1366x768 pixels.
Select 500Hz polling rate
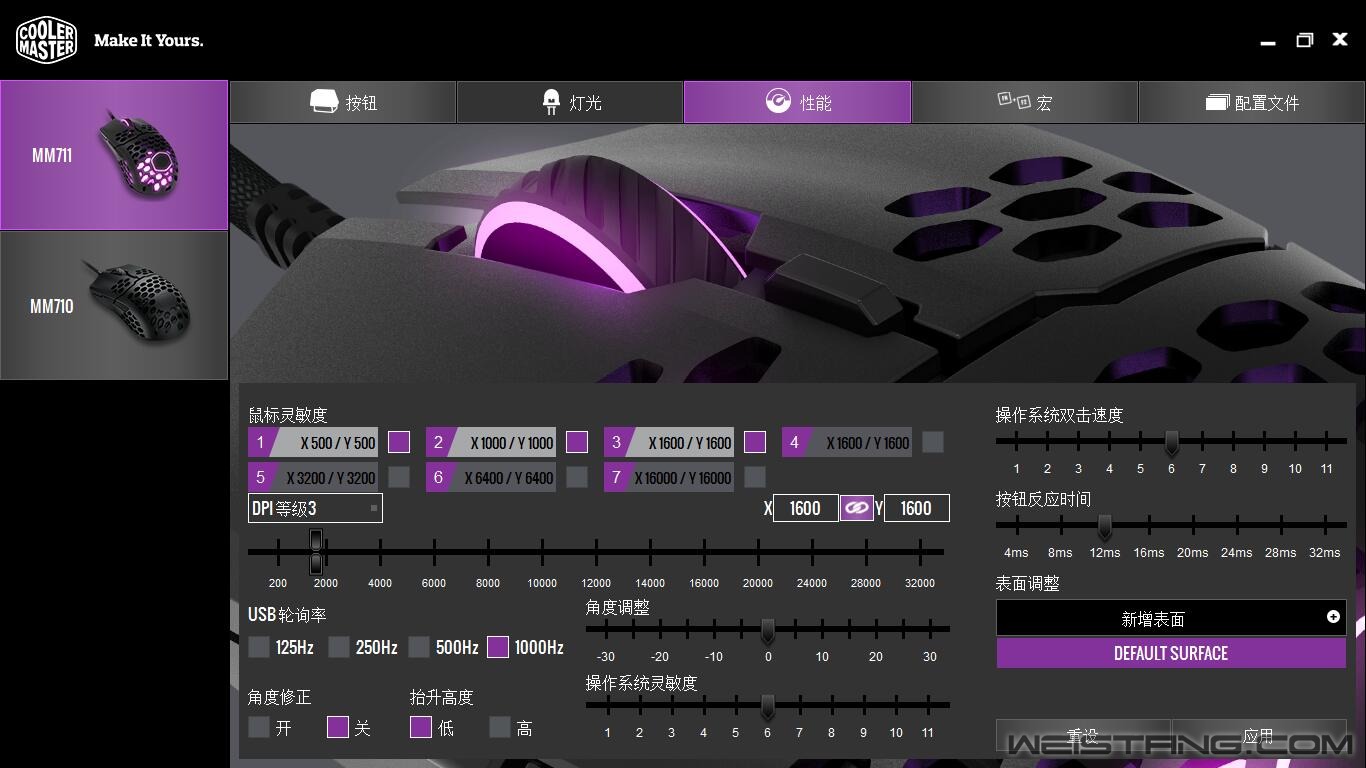[x=419, y=647]
